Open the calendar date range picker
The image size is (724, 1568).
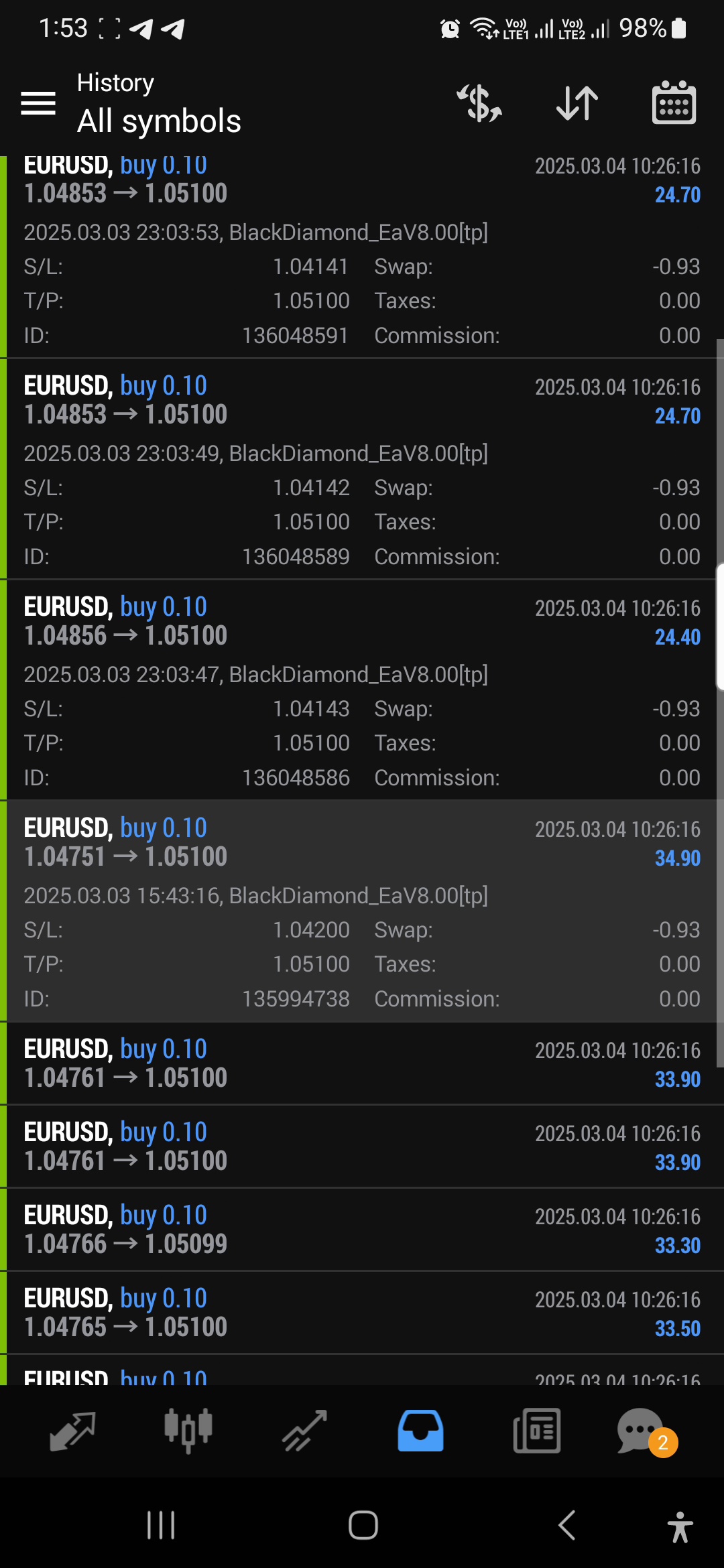point(674,103)
